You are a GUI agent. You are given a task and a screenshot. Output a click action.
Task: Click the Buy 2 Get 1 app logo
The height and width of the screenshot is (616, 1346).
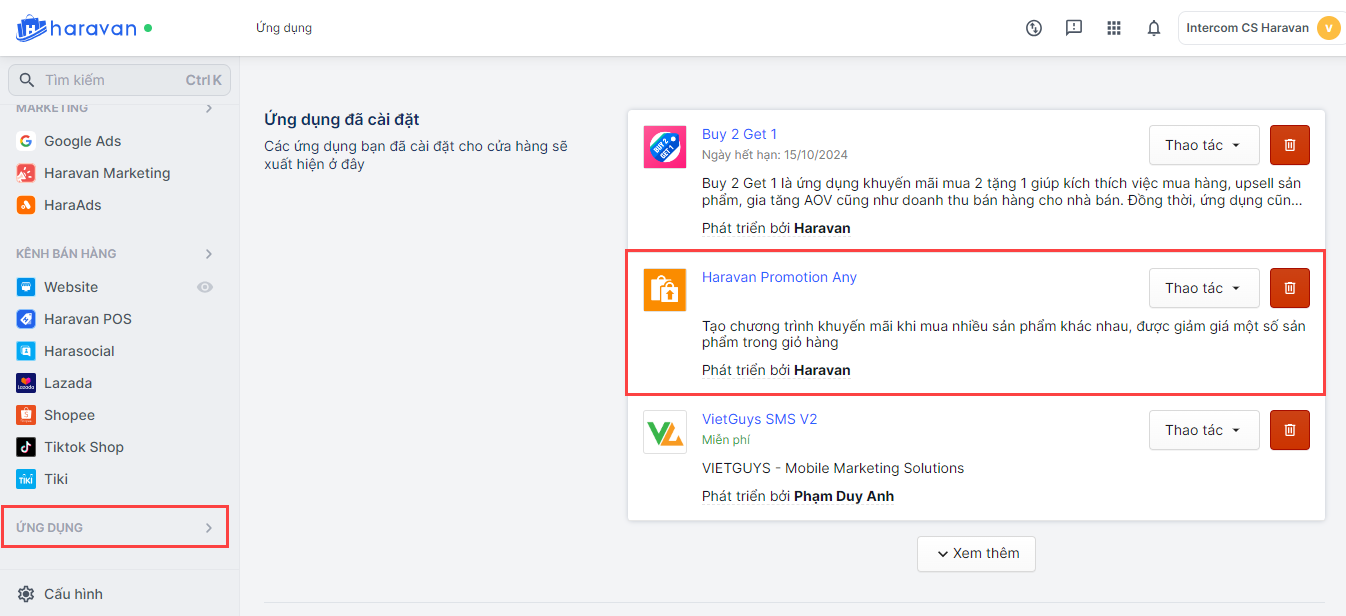pos(665,147)
